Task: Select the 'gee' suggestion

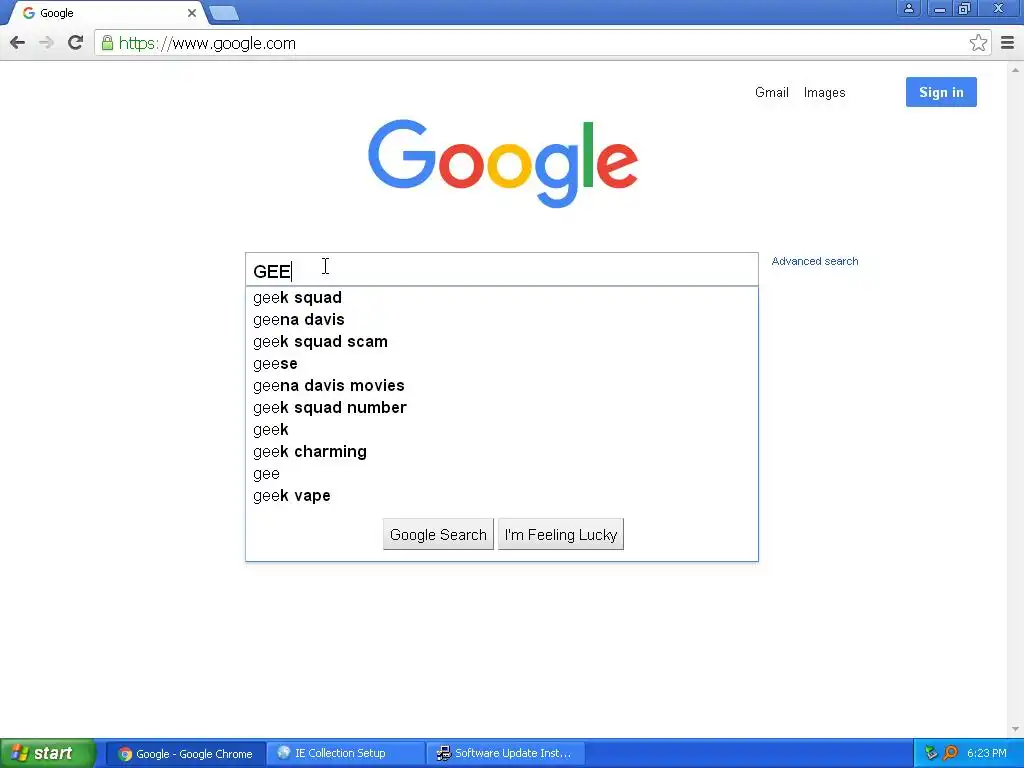Action: point(502,474)
